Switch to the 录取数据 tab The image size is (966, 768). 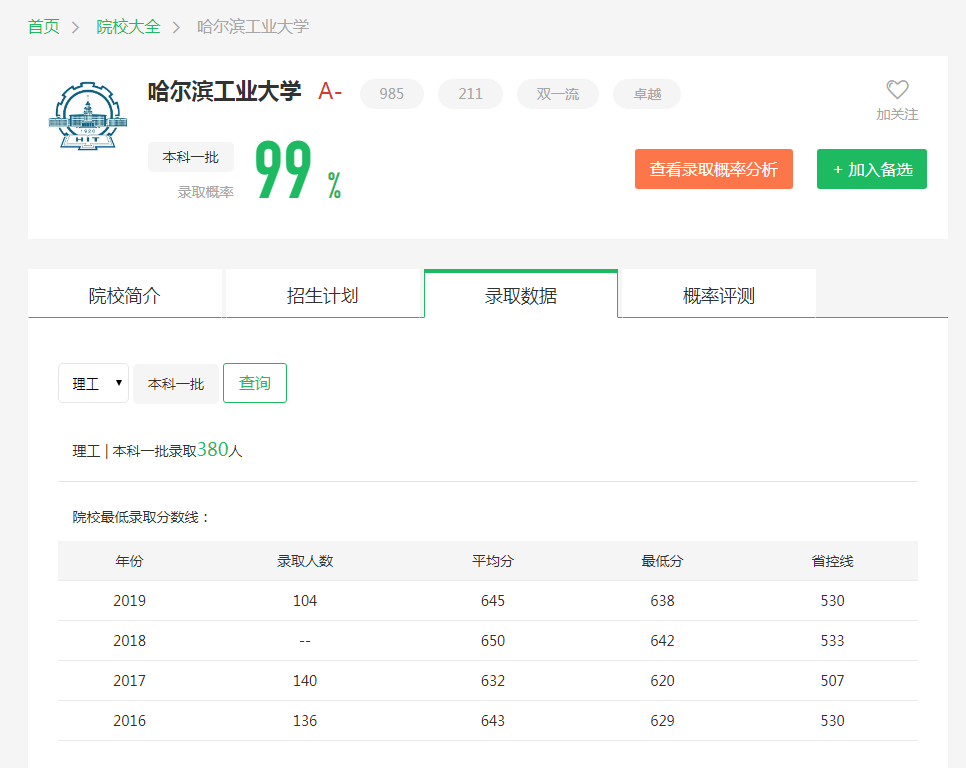pyautogui.click(x=521, y=295)
